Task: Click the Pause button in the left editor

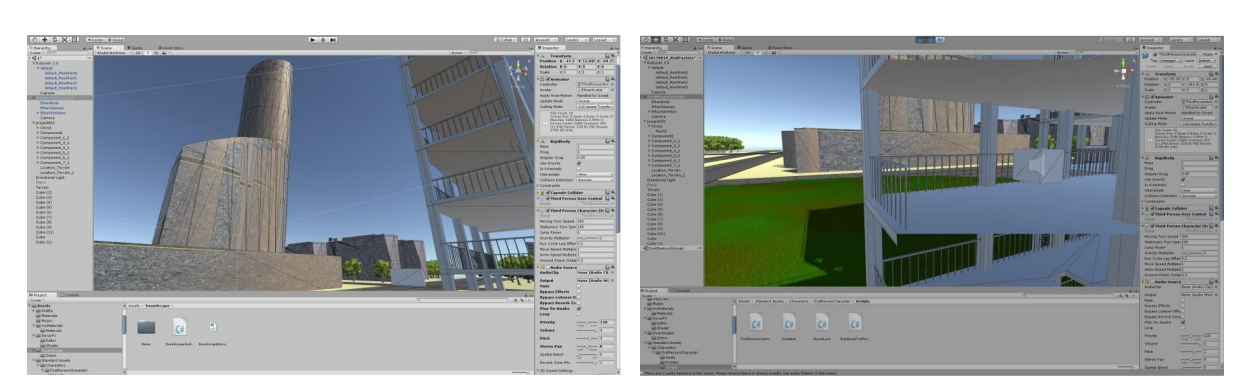Action: click(x=323, y=39)
